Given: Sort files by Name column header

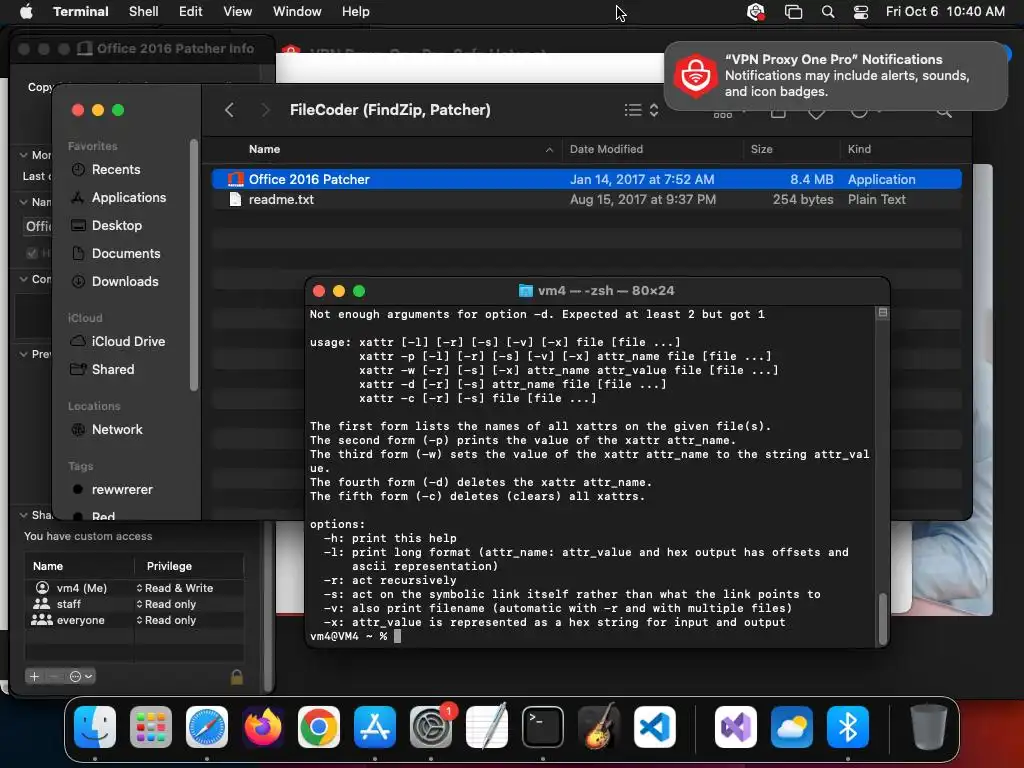Looking at the screenshot, I should [400, 149].
